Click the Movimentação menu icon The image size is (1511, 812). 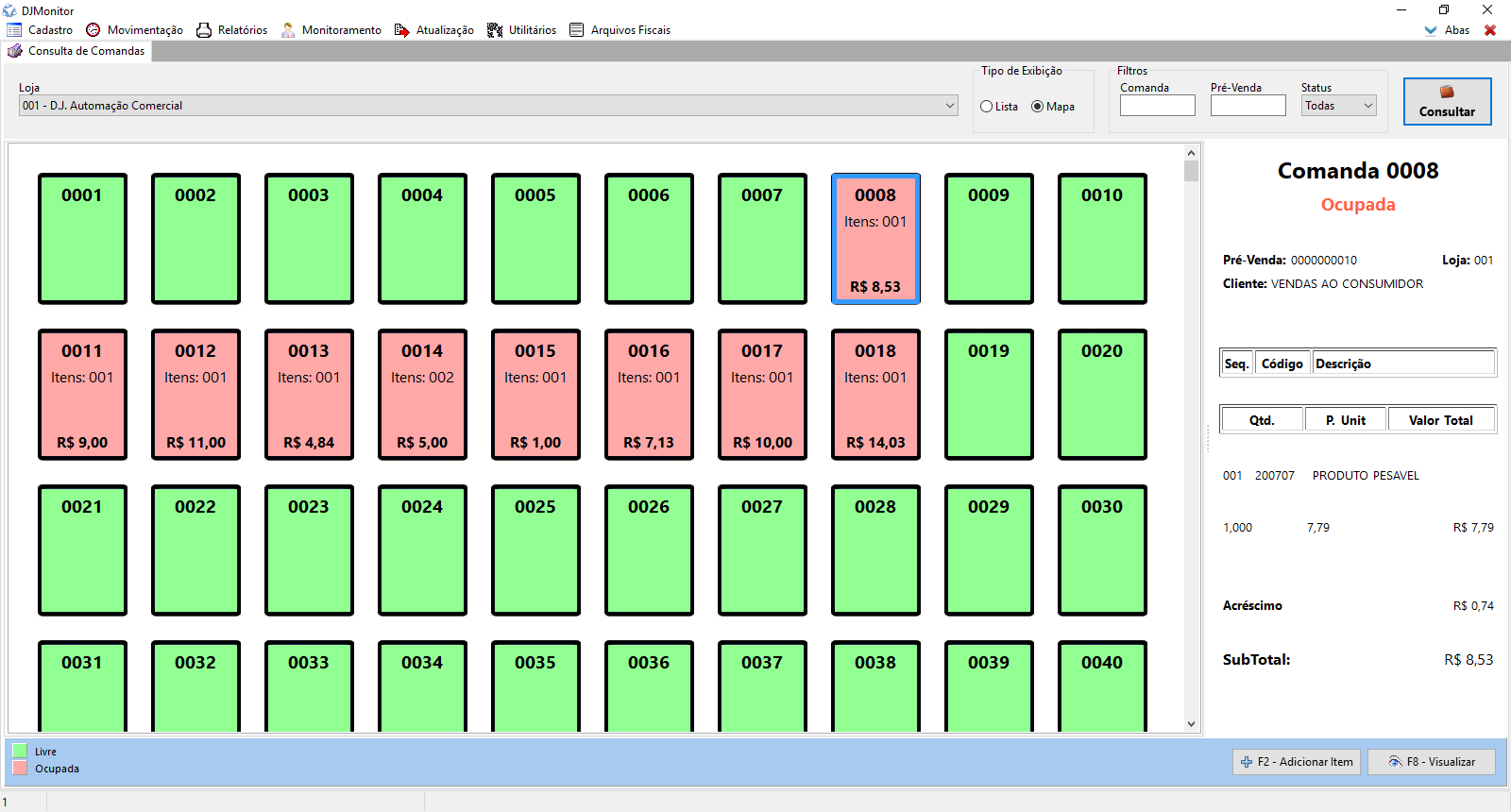click(x=93, y=30)
